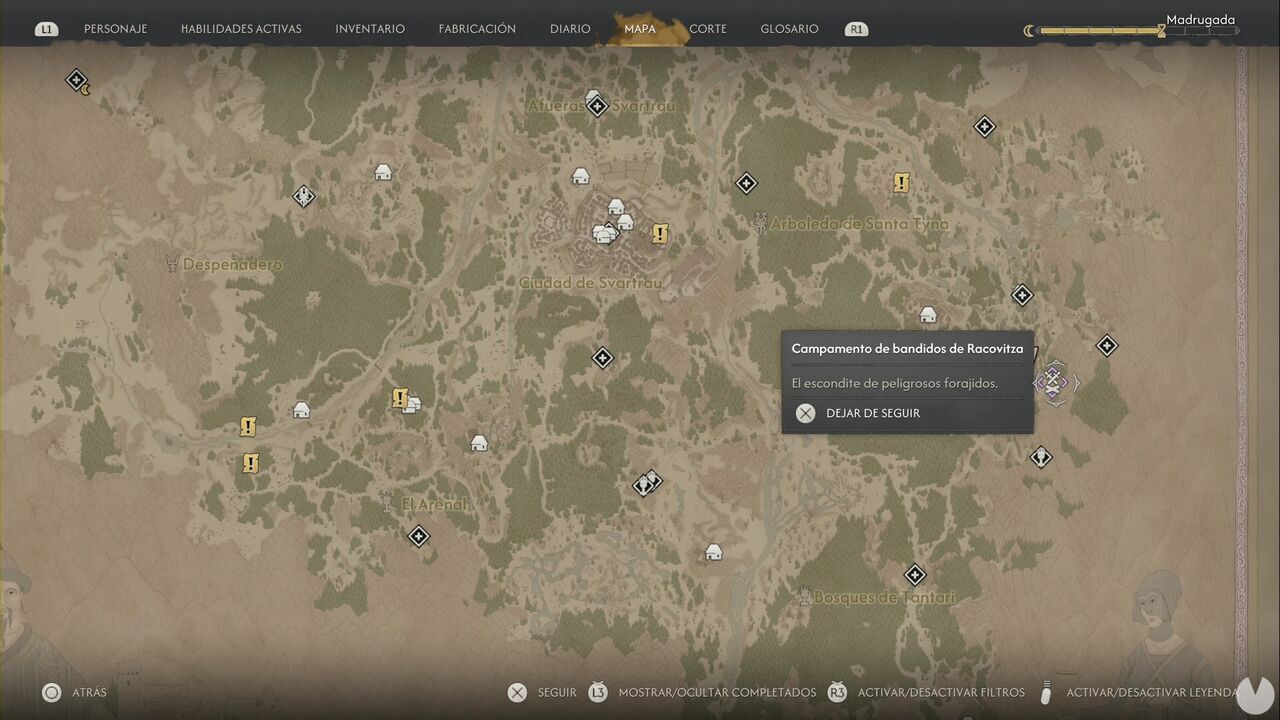Click the moon icon on the time bar
This screenshot has height=720, width=1280.
point(1029,31)
